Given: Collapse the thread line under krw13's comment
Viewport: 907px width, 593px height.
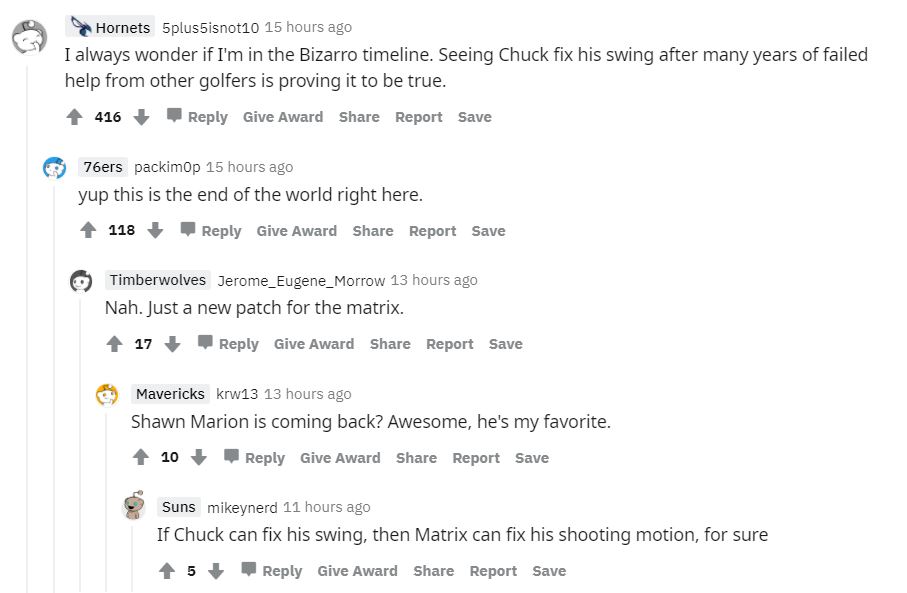Looking at the screenshot, I should point(107,500).
